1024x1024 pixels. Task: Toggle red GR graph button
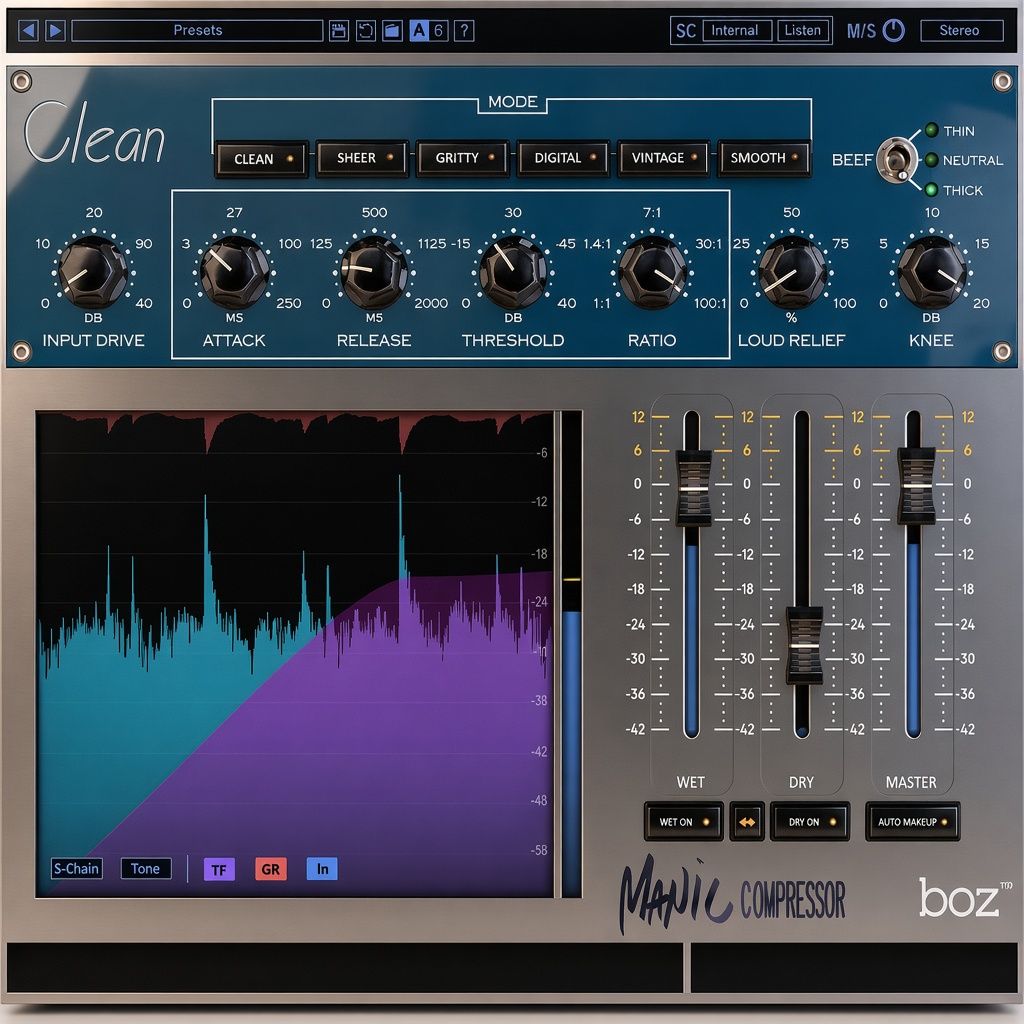[x=270, y=869]
